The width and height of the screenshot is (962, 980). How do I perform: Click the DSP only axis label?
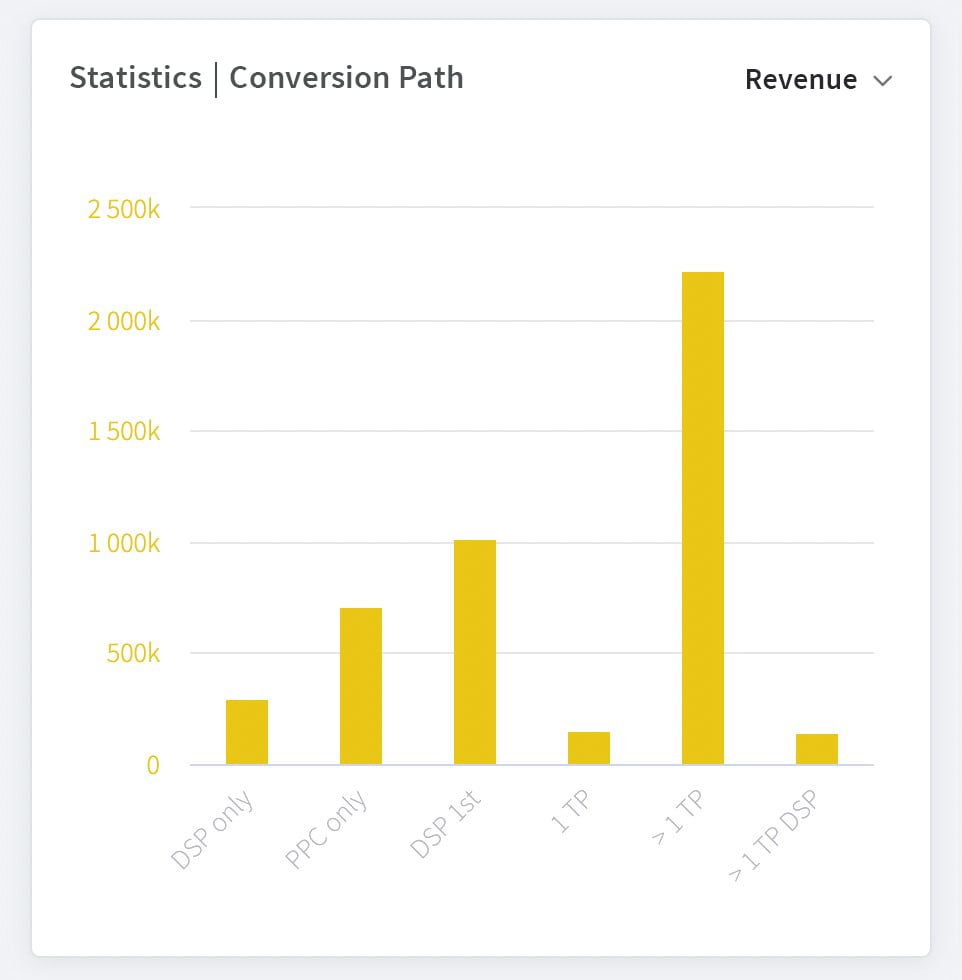coord(212,830)
